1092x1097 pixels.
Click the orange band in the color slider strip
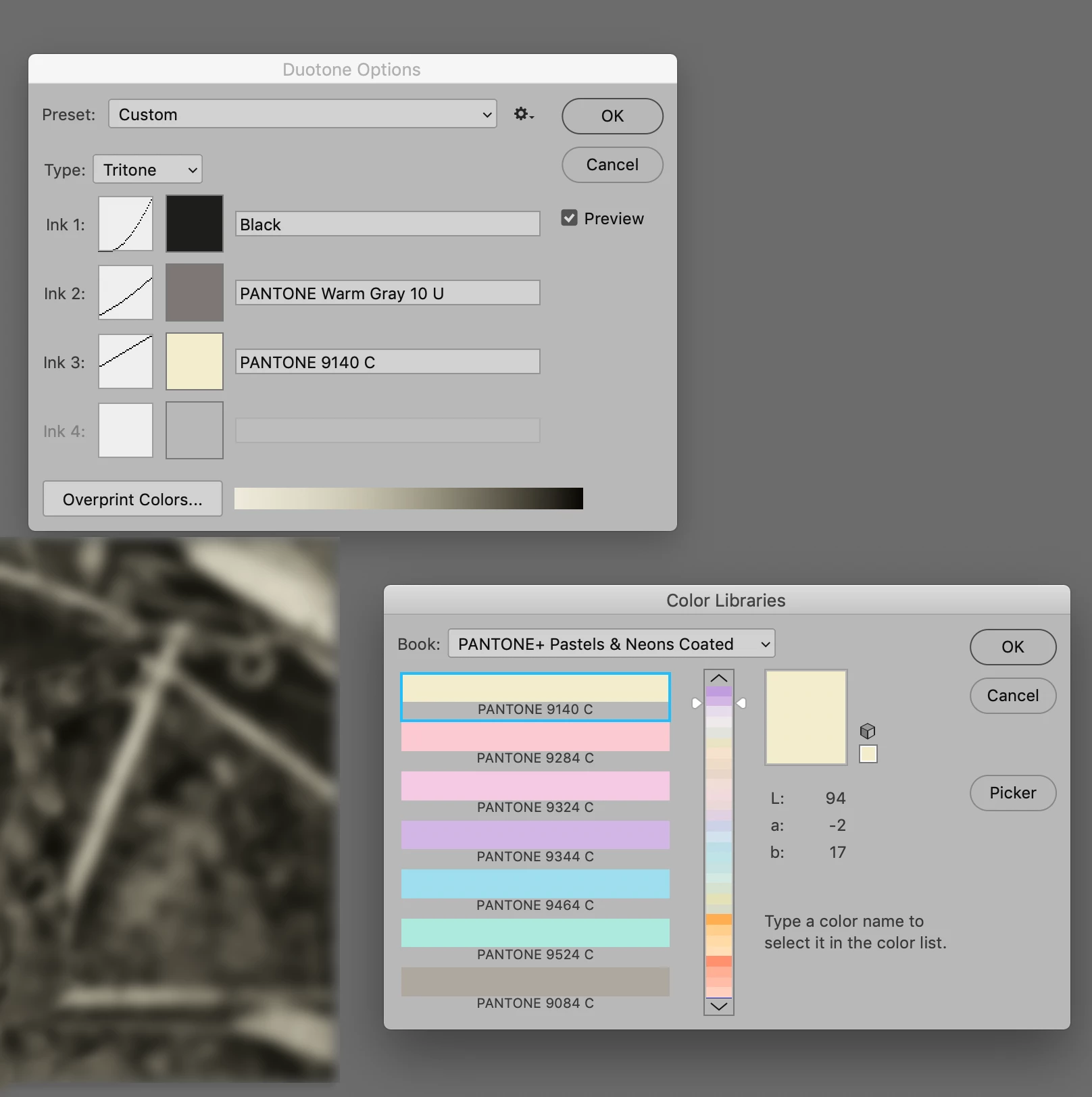(719, 919)
